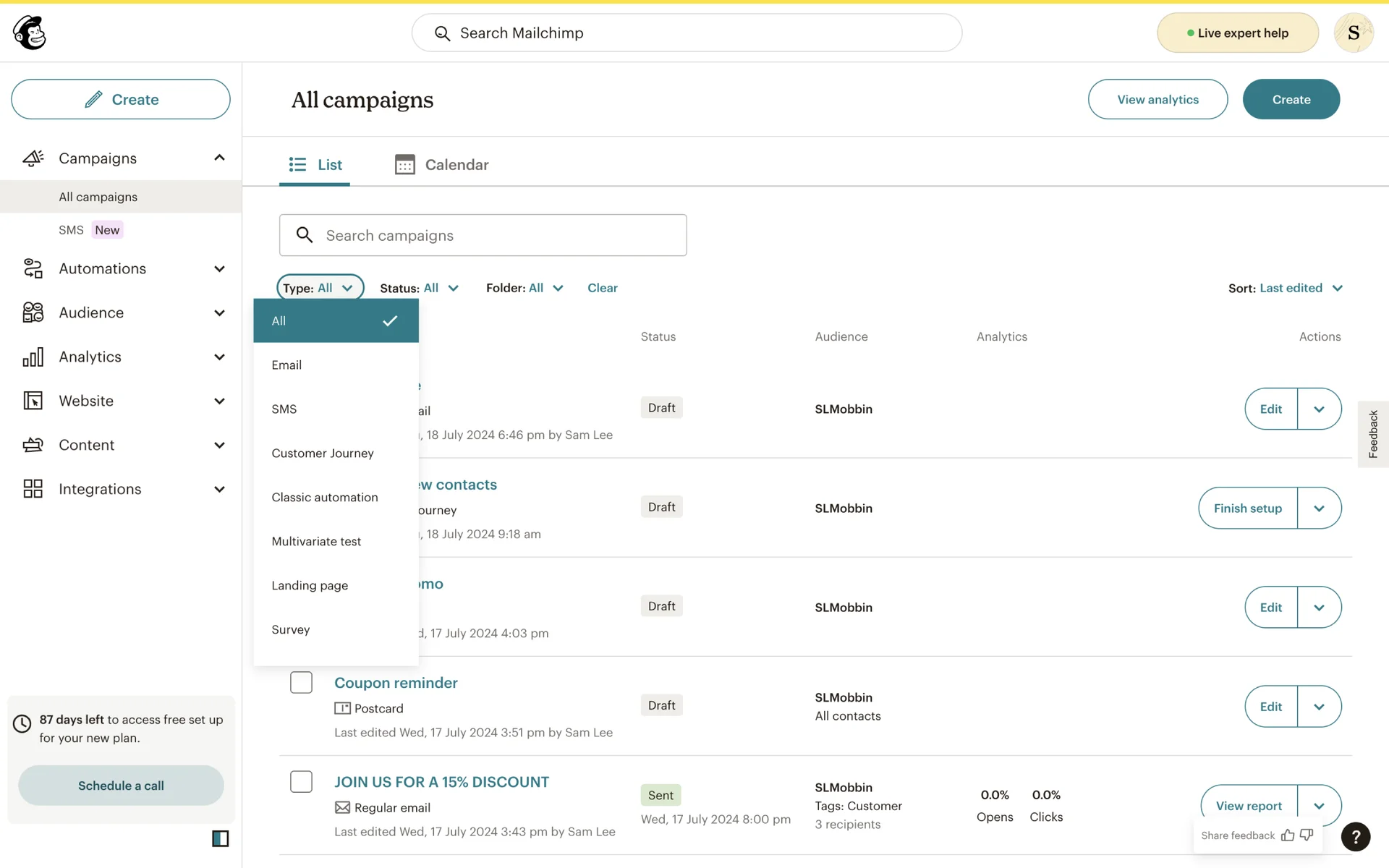Open the help question mark button
Image resolution: width=1389 pixels, height=868 pixels.
click(1355, 837)
